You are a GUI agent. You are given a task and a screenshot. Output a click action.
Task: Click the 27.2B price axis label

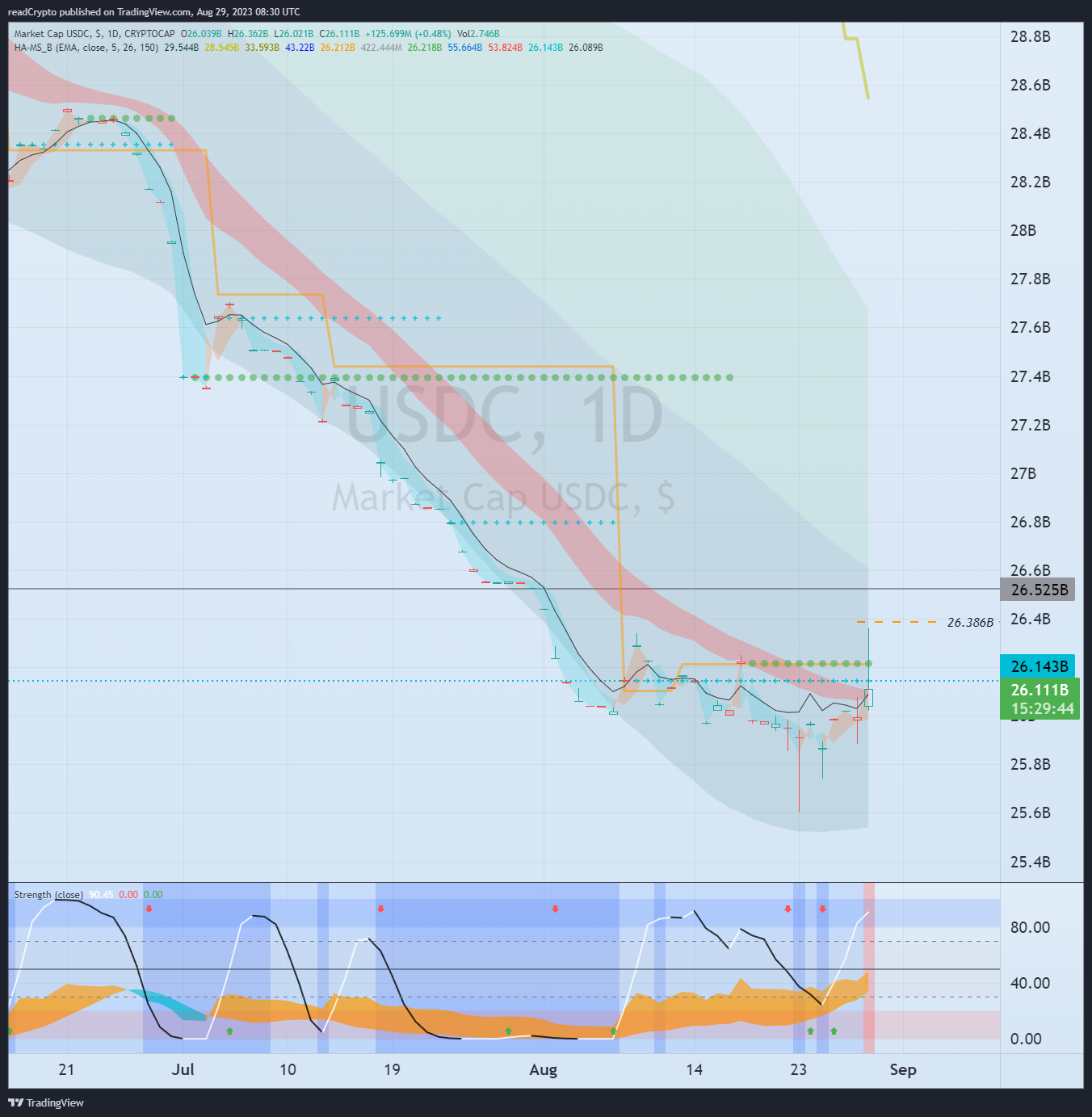click(x=1031, y=425)
